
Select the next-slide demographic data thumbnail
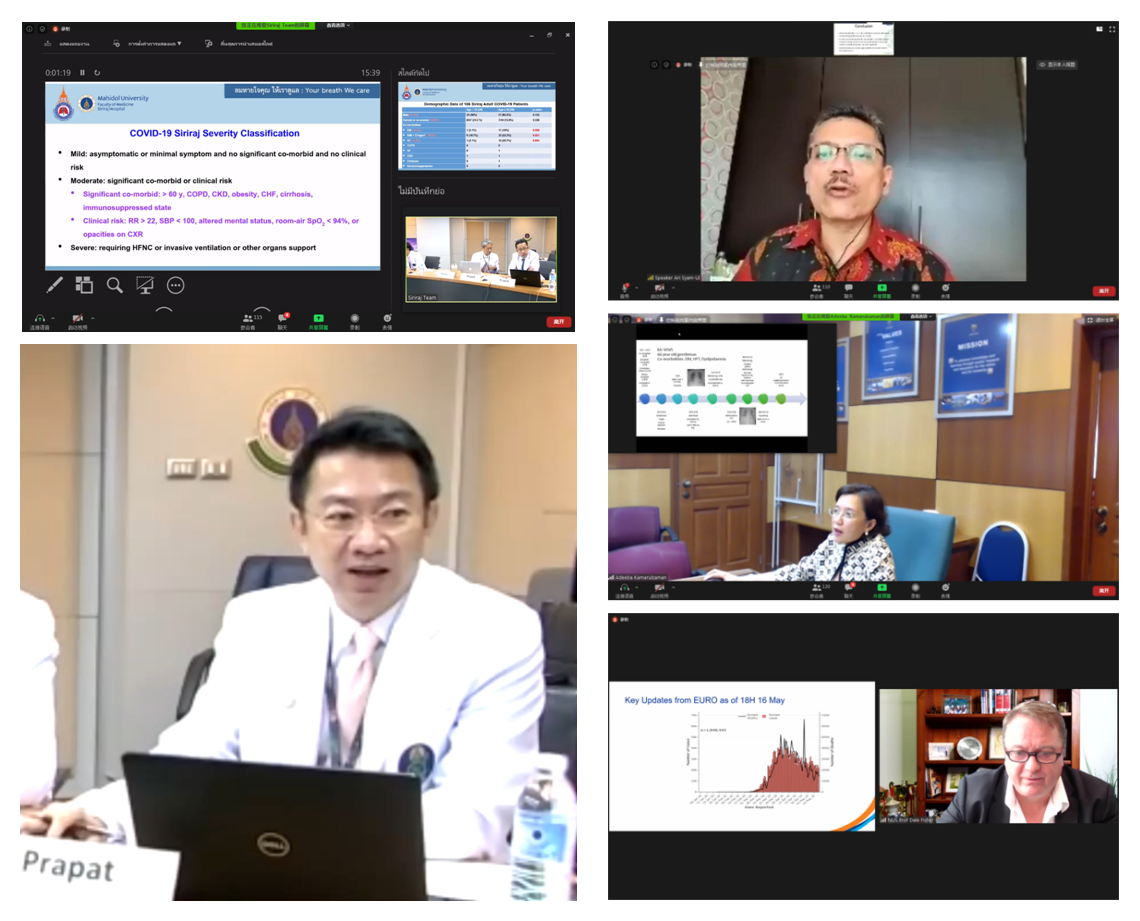[478, 126]
